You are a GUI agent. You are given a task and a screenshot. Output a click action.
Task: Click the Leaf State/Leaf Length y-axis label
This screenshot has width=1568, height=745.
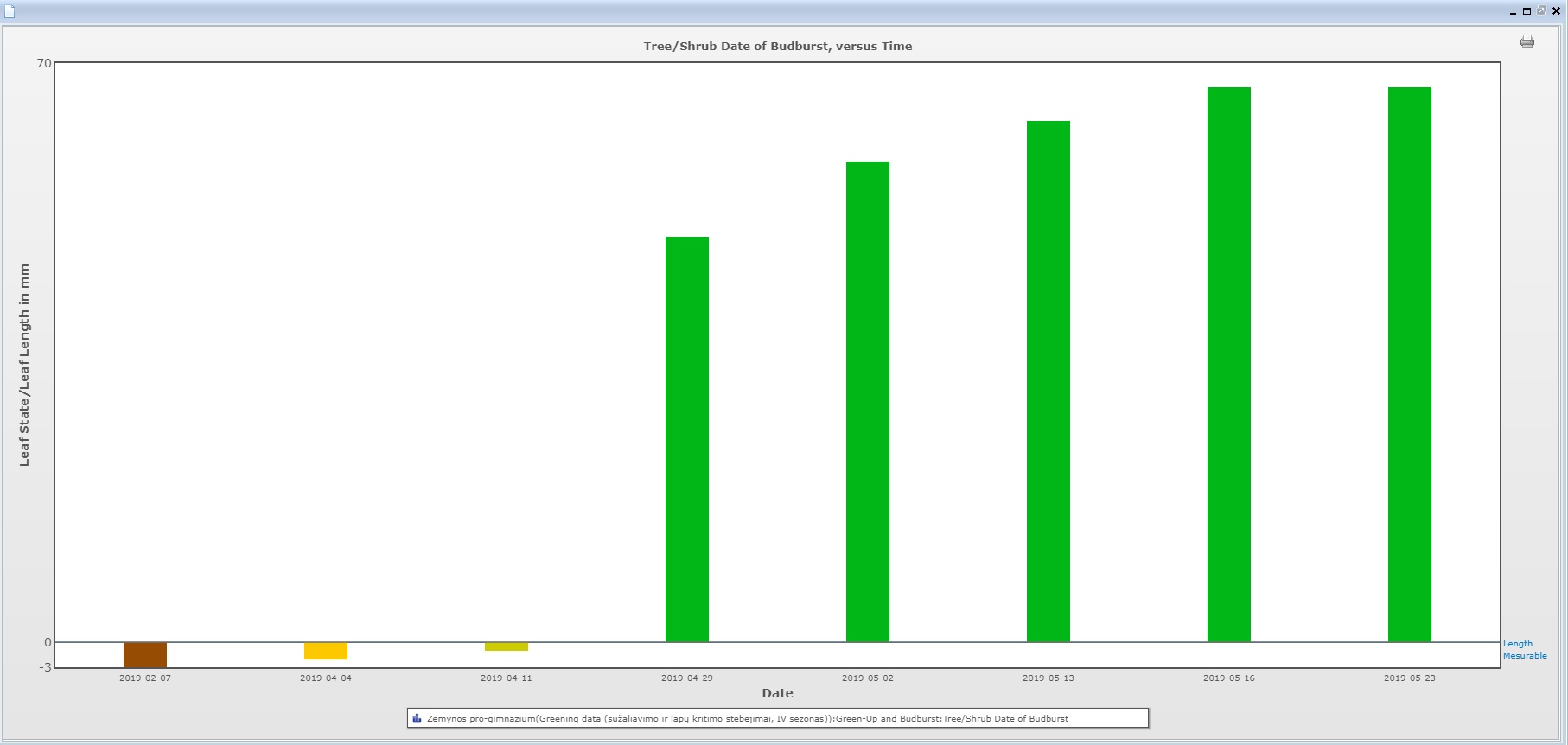24,365
